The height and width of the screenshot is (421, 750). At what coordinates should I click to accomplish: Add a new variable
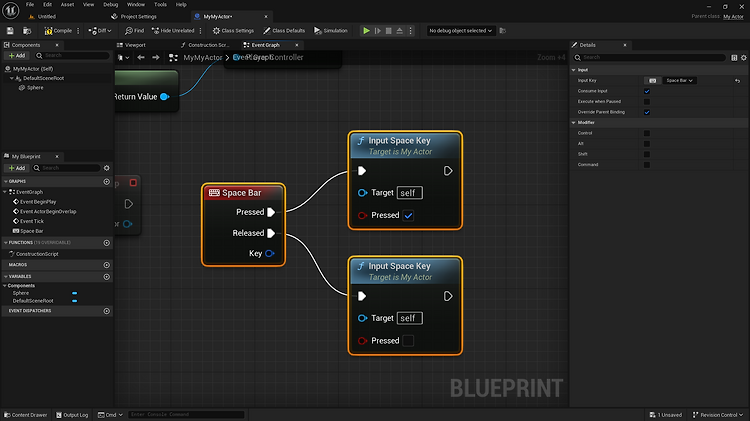click(x=107, y=277)
